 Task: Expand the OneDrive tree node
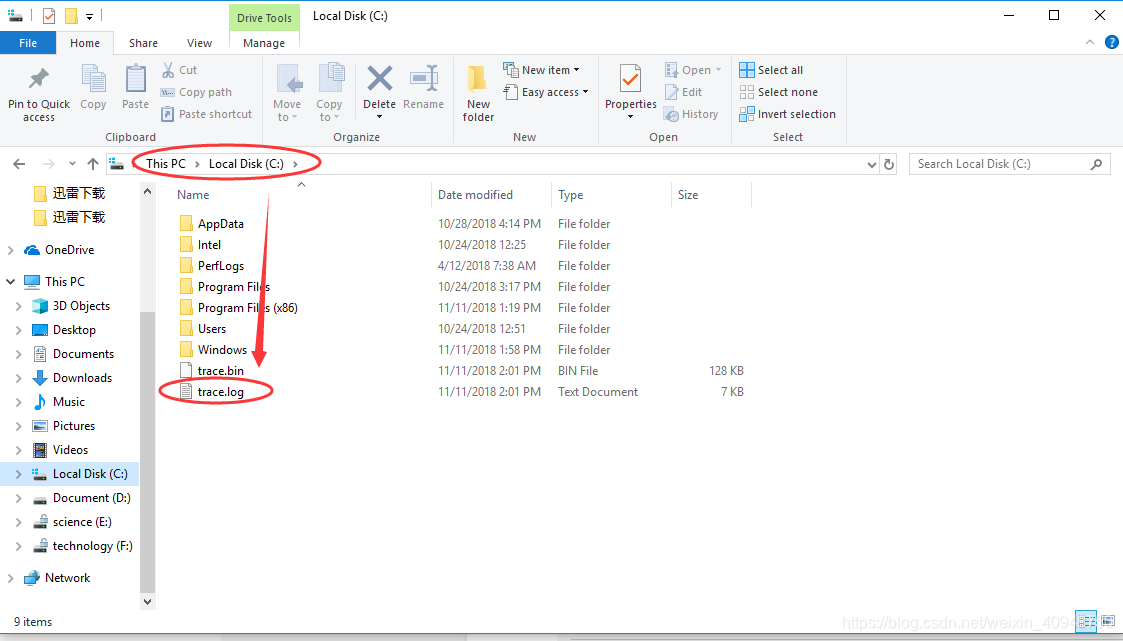click(x=10, y=250)
